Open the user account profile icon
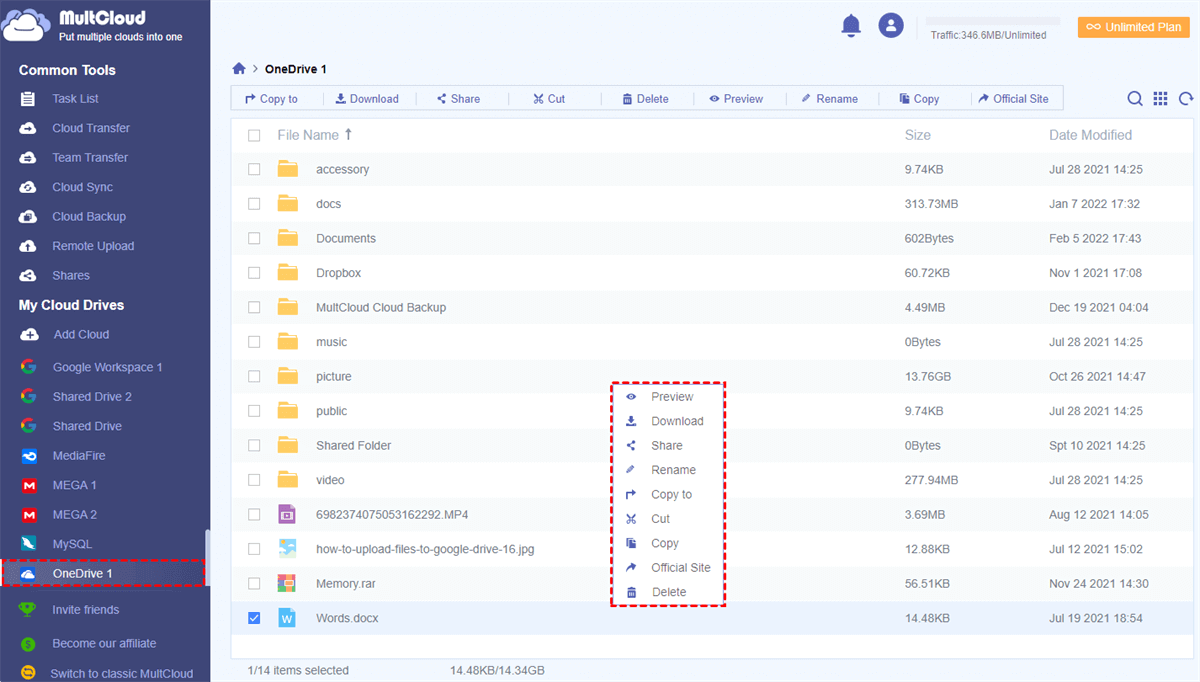 (x=890, y=26)
